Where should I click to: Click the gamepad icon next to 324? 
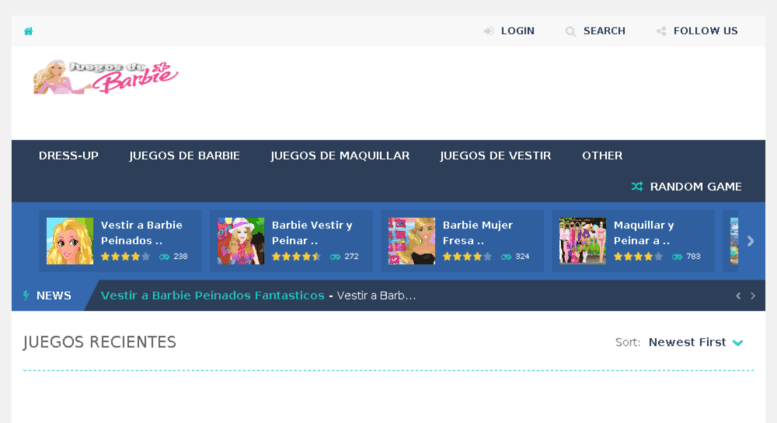coord(506,257)
